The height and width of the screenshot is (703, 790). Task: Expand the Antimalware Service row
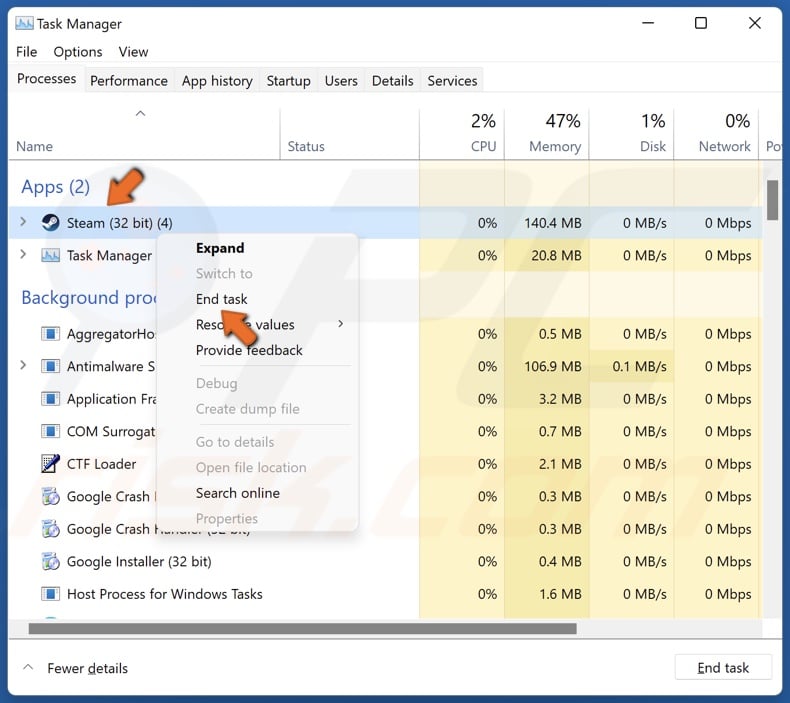23,365
